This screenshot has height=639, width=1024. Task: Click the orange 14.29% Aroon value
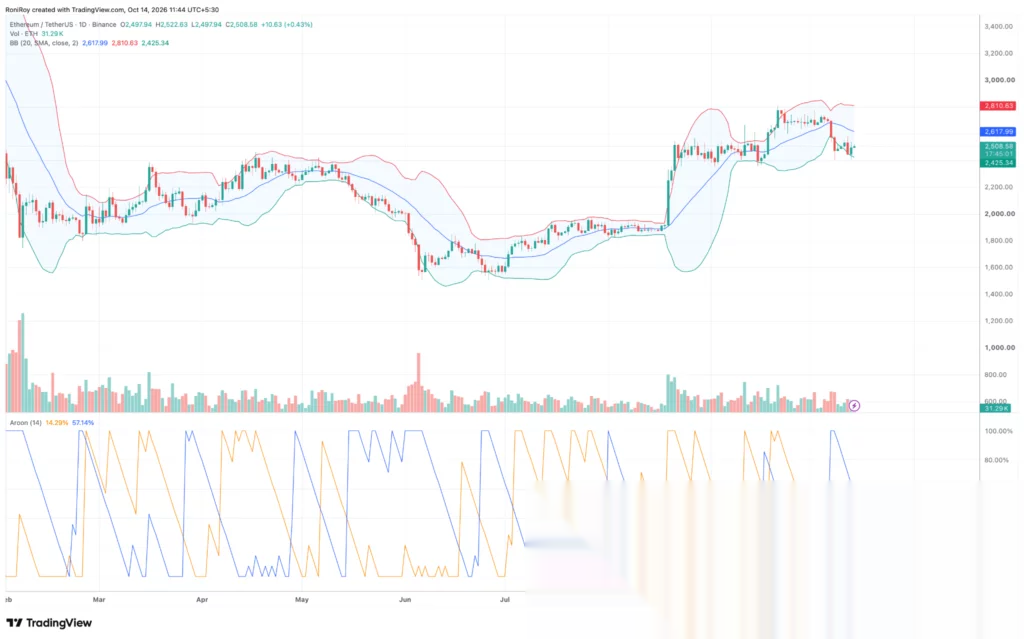point(57,423)
